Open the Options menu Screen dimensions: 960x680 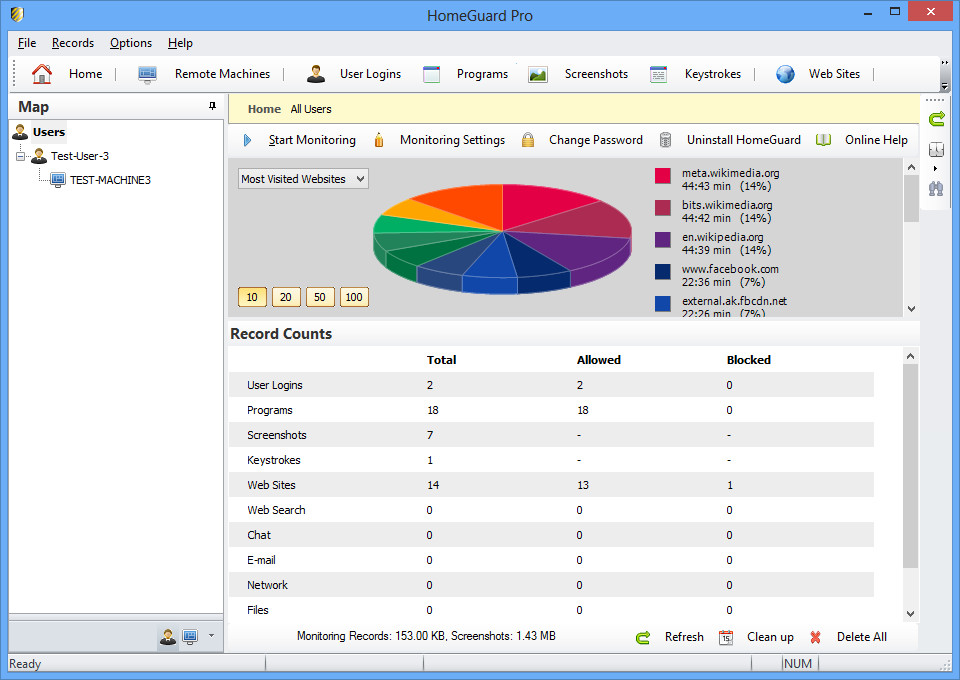pos(131,43)
